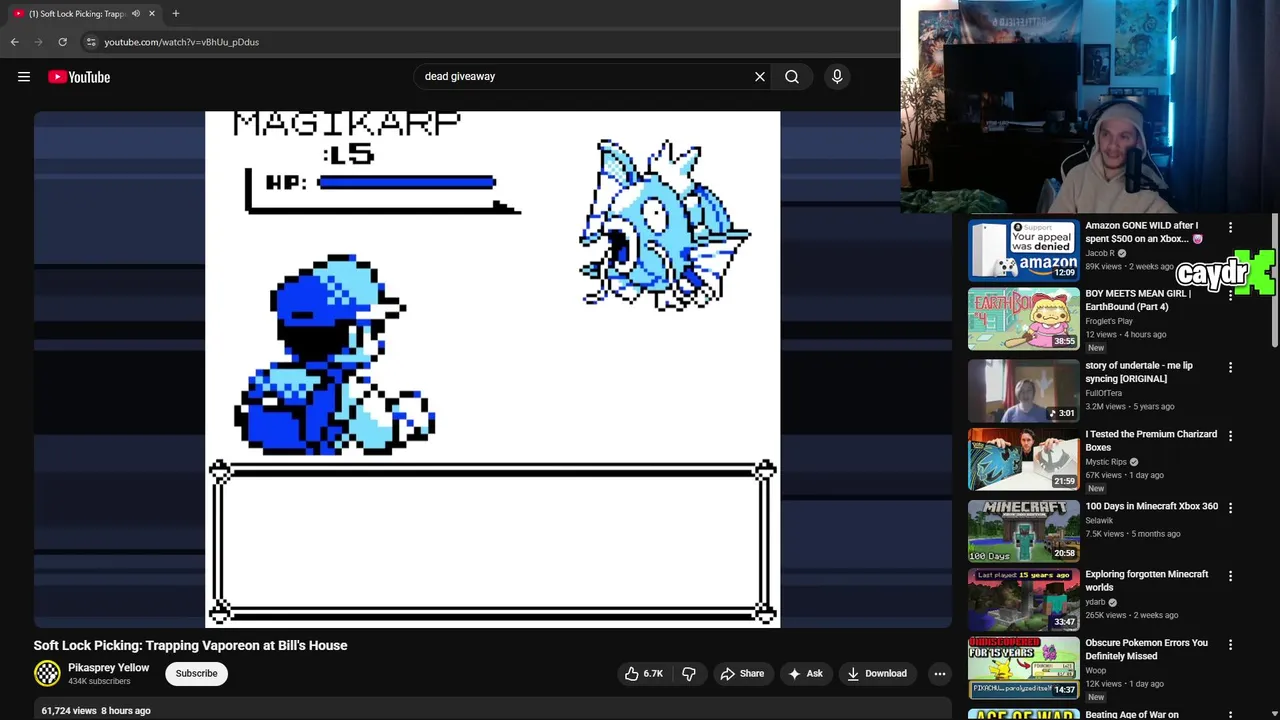Click the page vertical scrollbar
The image size is (1280, 720).
pyautogui.click(x=1275, y=280)
